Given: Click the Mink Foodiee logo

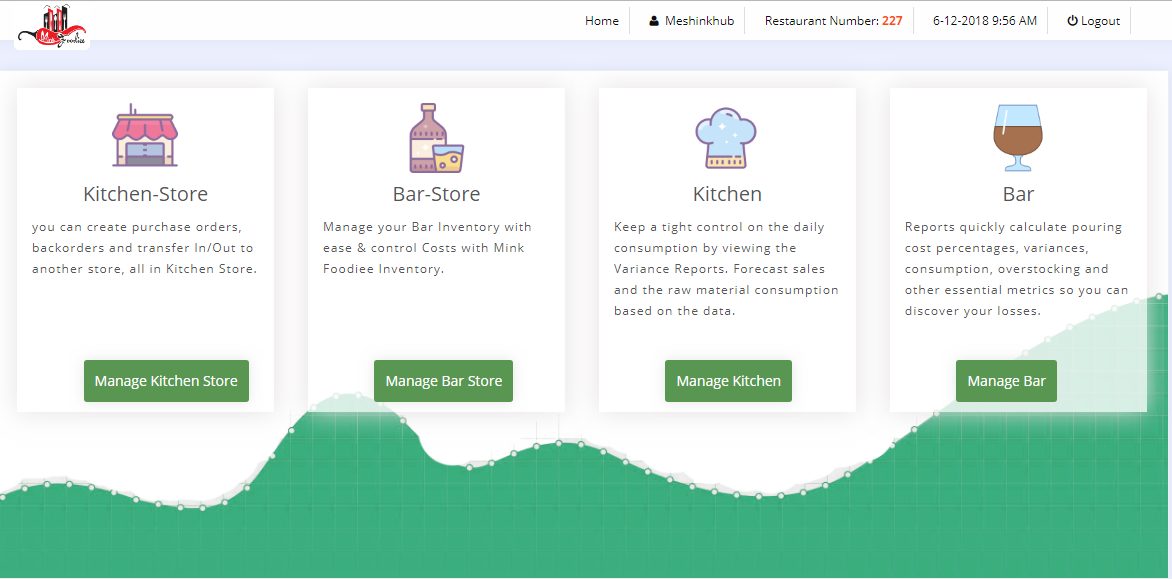Looking at the screenshot, I should pyautogui.click(x=52, y=27).
